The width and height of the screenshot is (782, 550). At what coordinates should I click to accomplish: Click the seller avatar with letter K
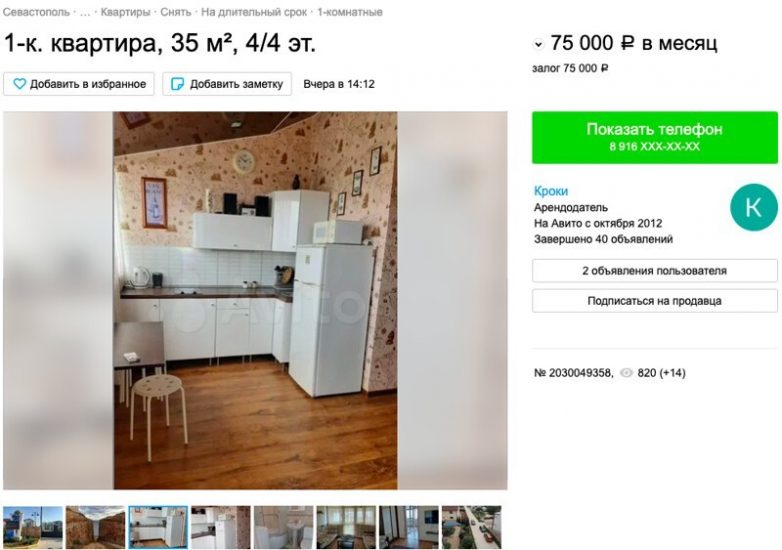754,207
